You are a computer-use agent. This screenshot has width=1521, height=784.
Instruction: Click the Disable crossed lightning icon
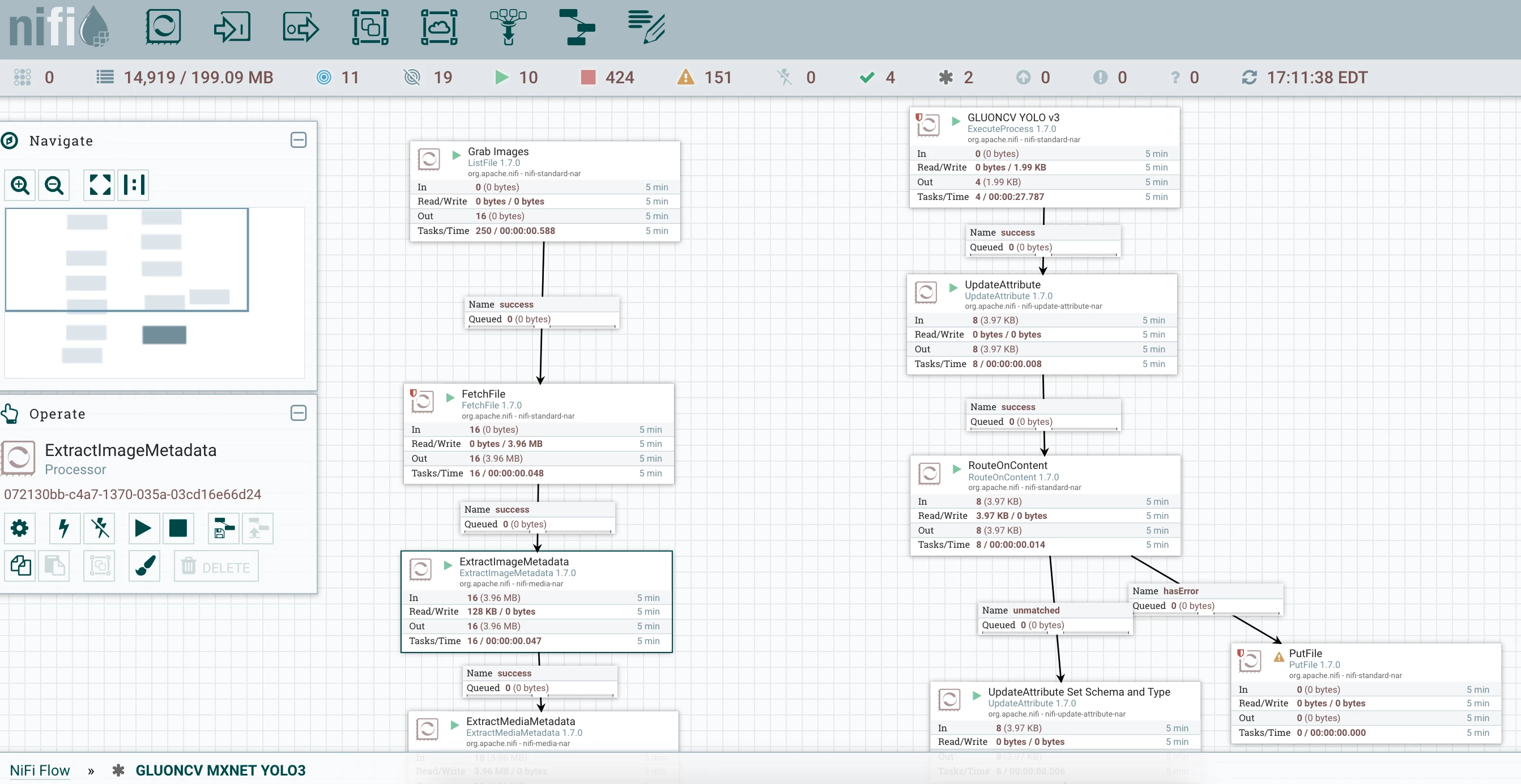[x=99, y=528]
